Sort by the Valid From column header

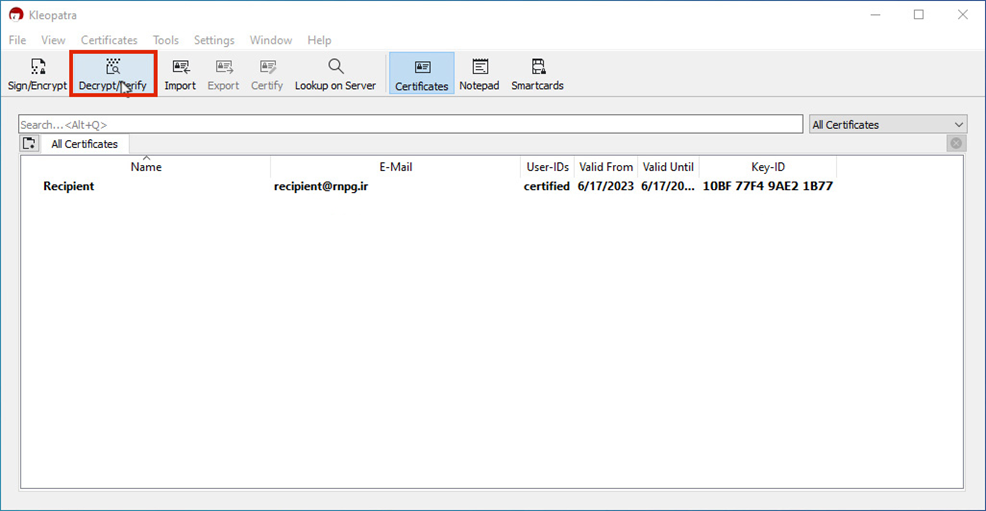pos(606,167)
